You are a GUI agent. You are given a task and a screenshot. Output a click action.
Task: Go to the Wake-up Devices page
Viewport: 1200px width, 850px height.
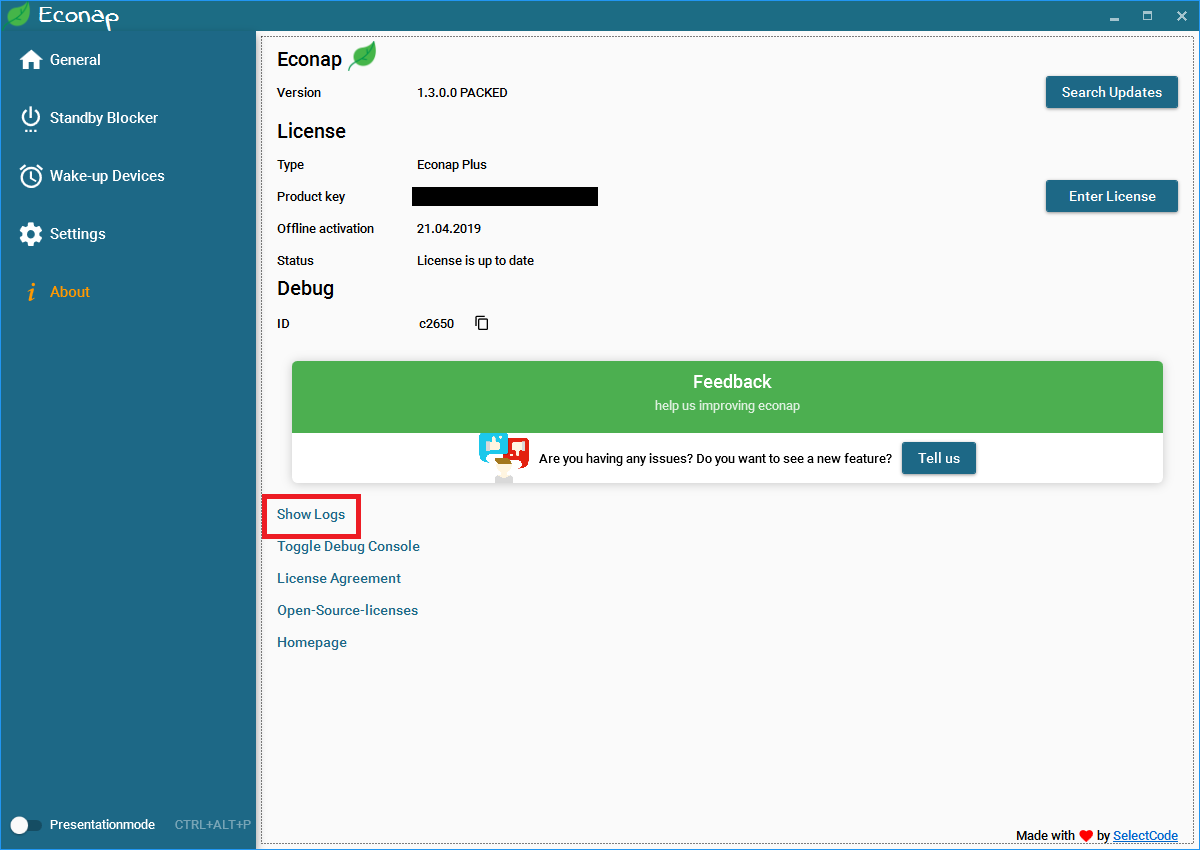point(107,176)
